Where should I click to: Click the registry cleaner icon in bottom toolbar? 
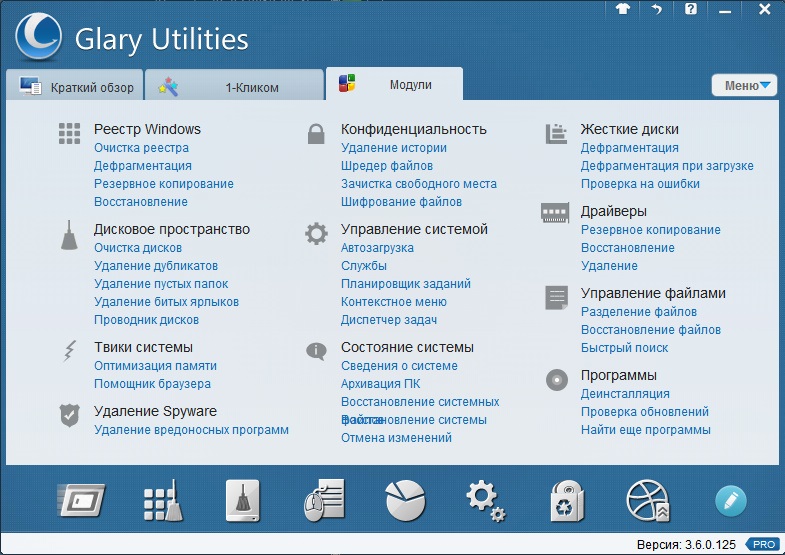162,500
